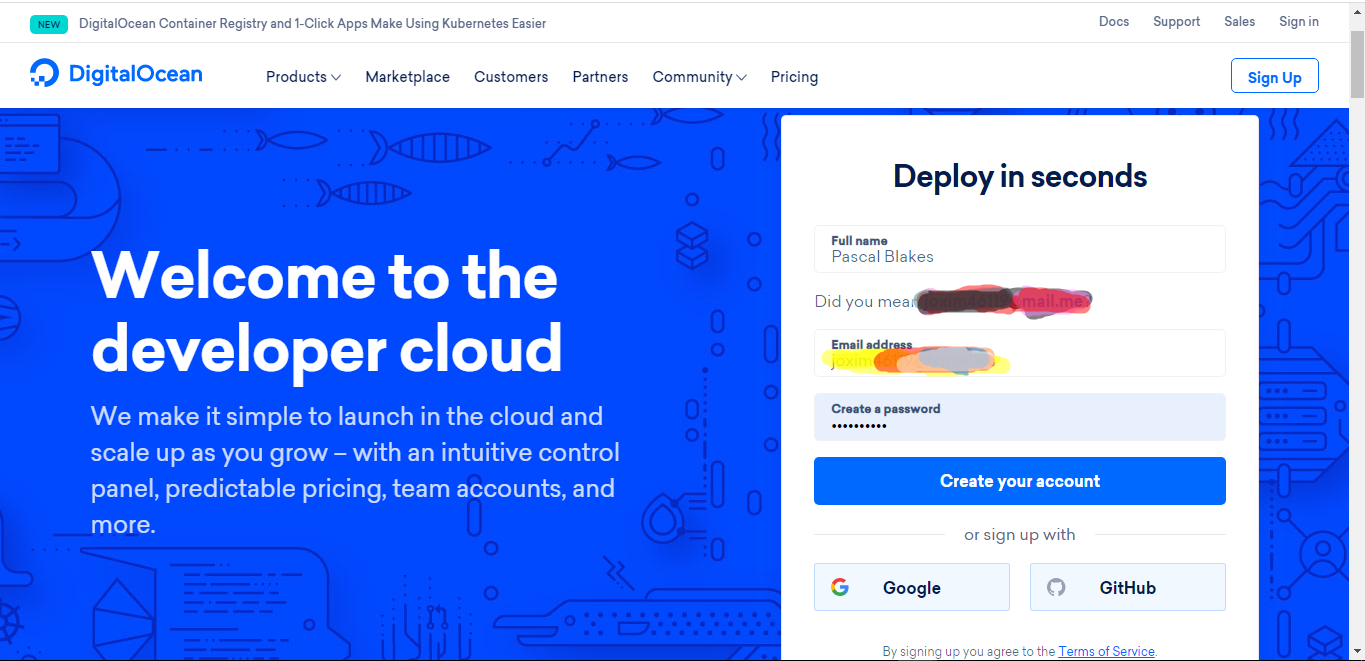This screenshot has width=1365, height=661.
Task: Open the Terms of Service link
Action: coord(1106,651)
